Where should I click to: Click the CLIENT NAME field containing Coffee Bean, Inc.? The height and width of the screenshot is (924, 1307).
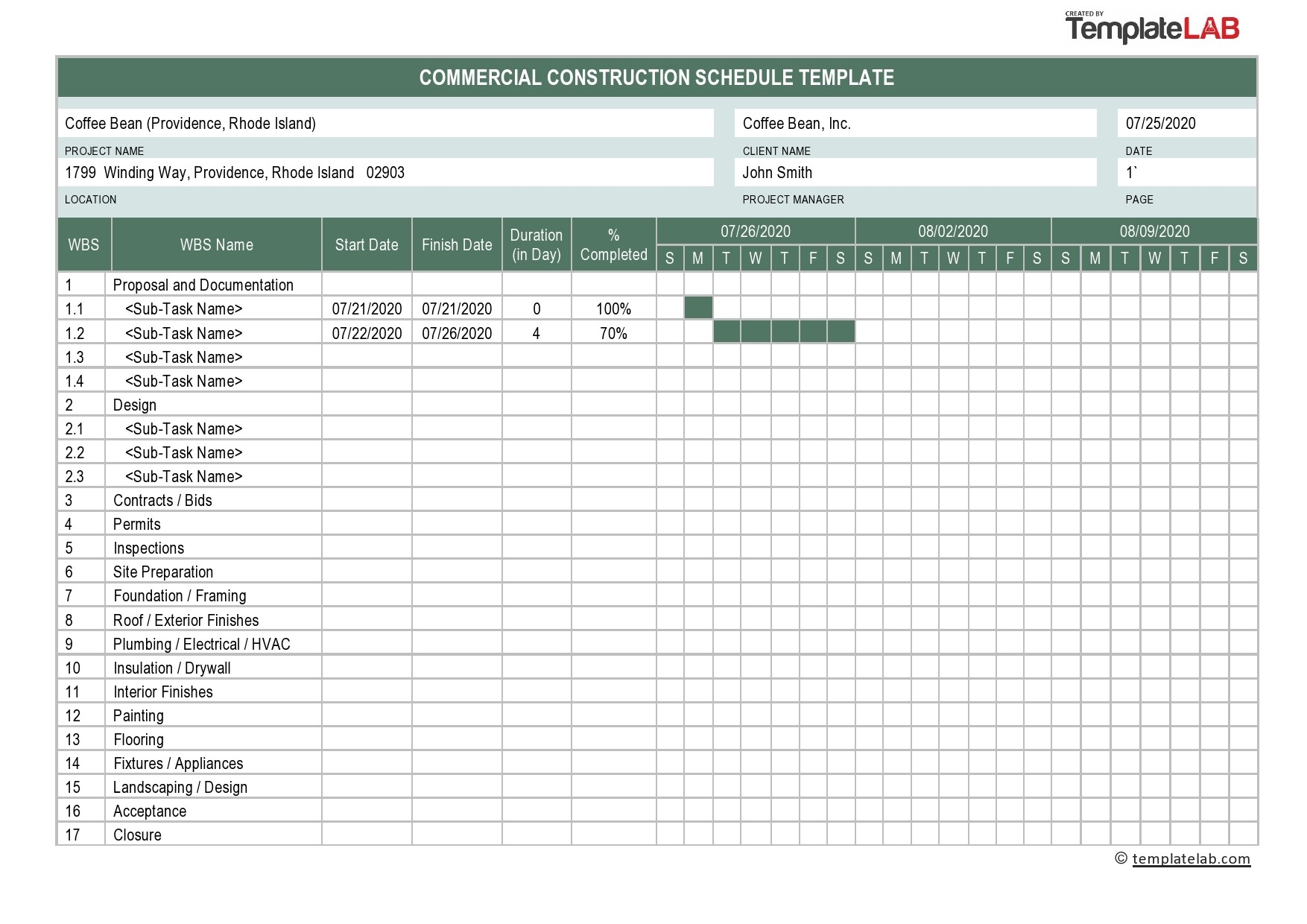tap(915, 124)
